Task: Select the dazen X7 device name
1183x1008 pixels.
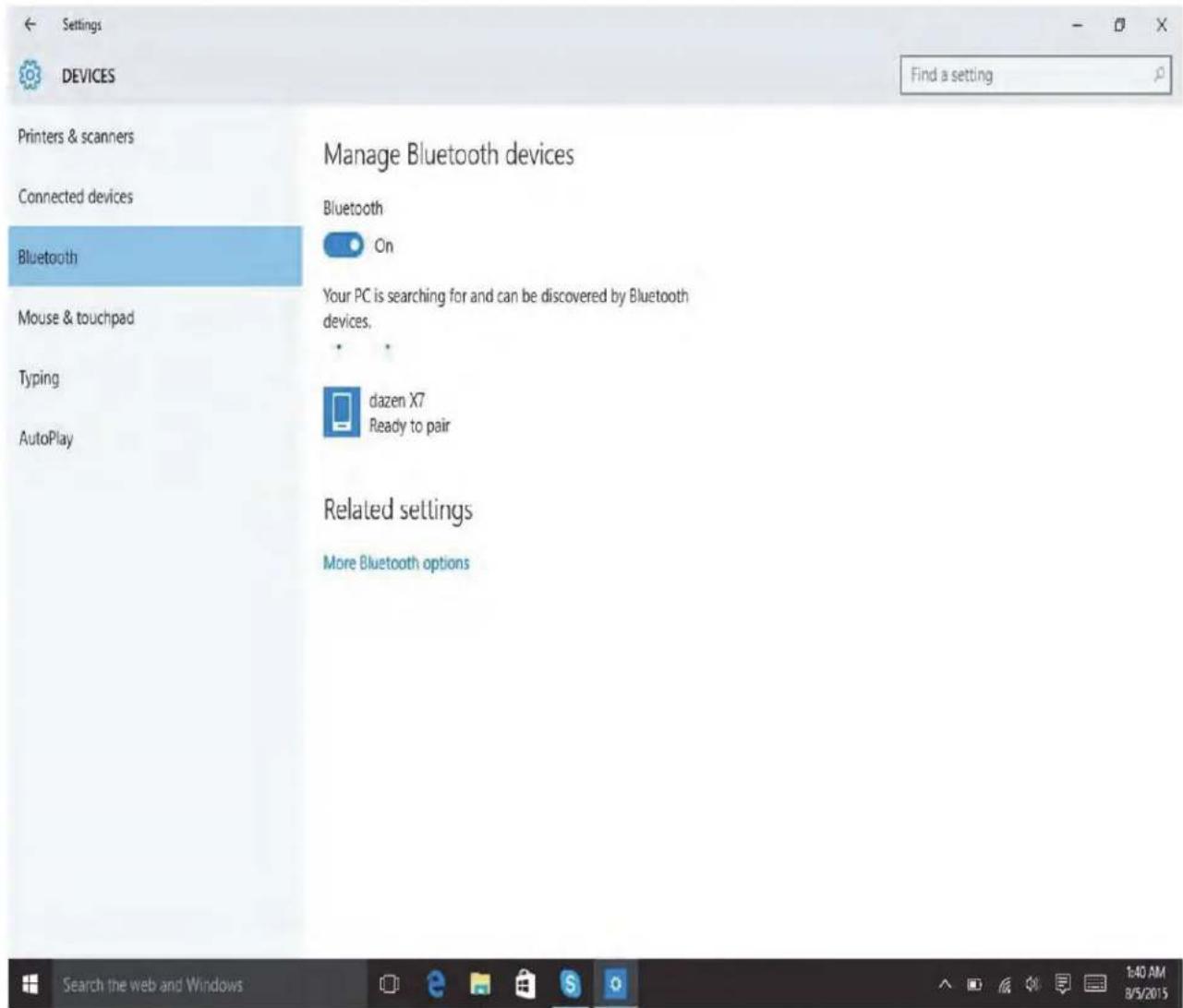Action: coord(397,401)
